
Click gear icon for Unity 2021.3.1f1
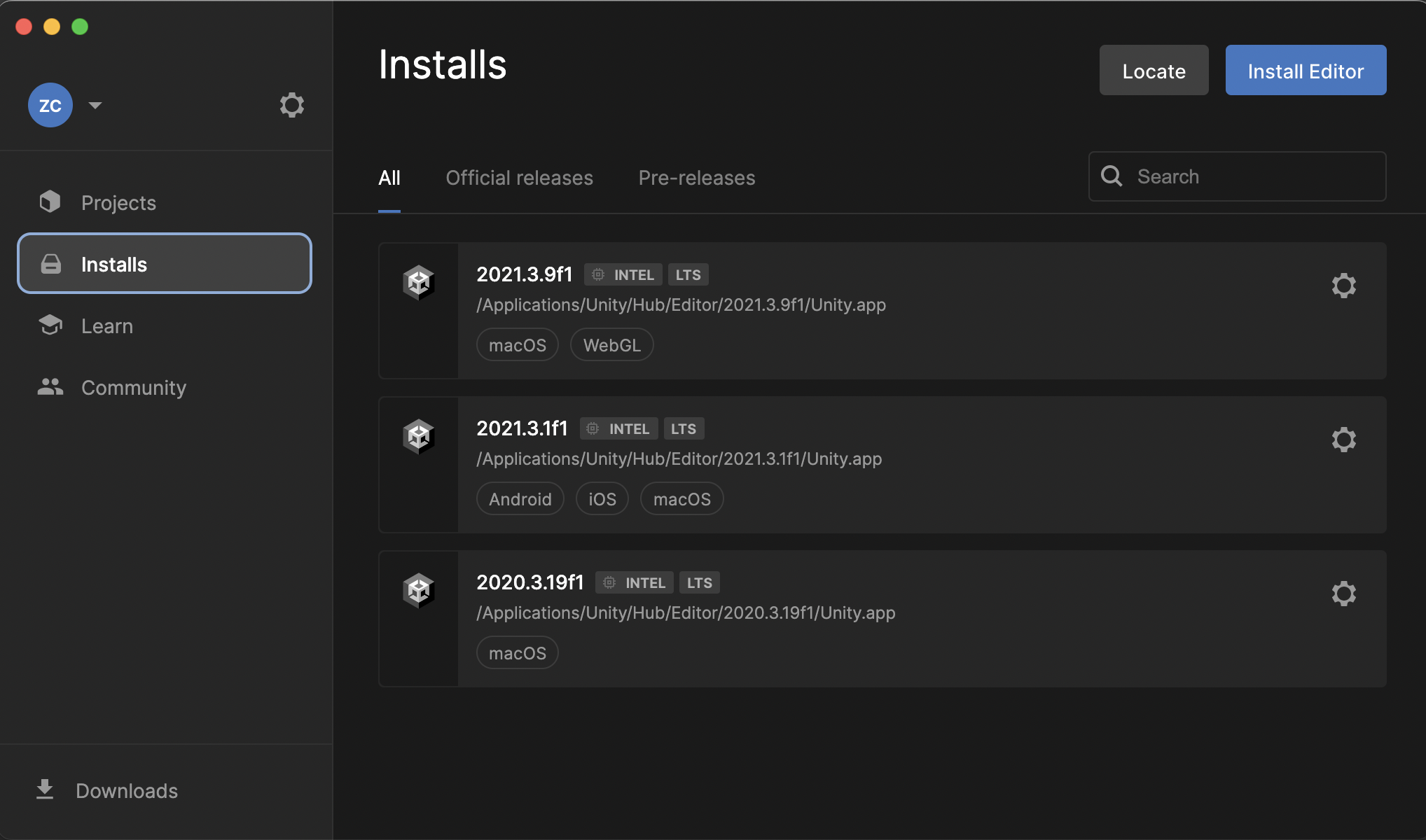1343,440
